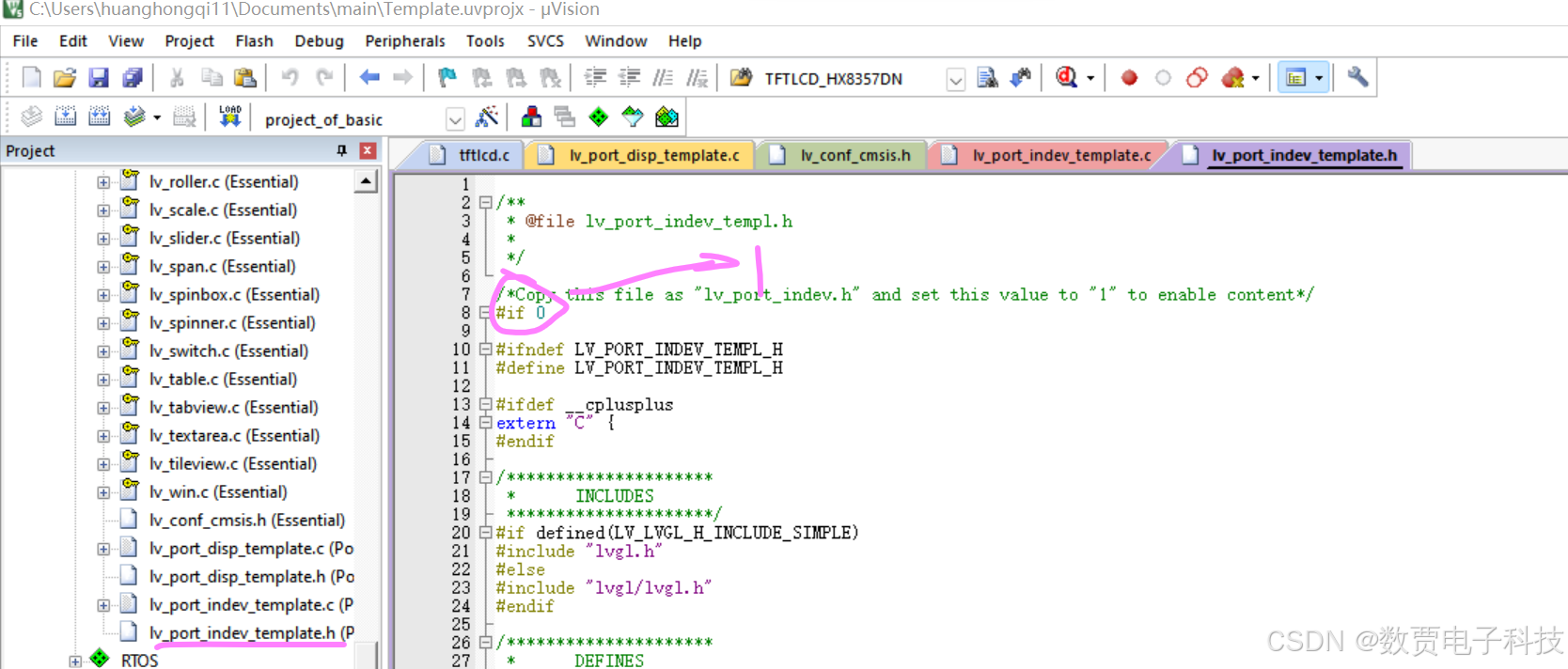Screen dimensions: 1568x669
Task: Comment out selection icon
Action: click(x=663, y=78)
